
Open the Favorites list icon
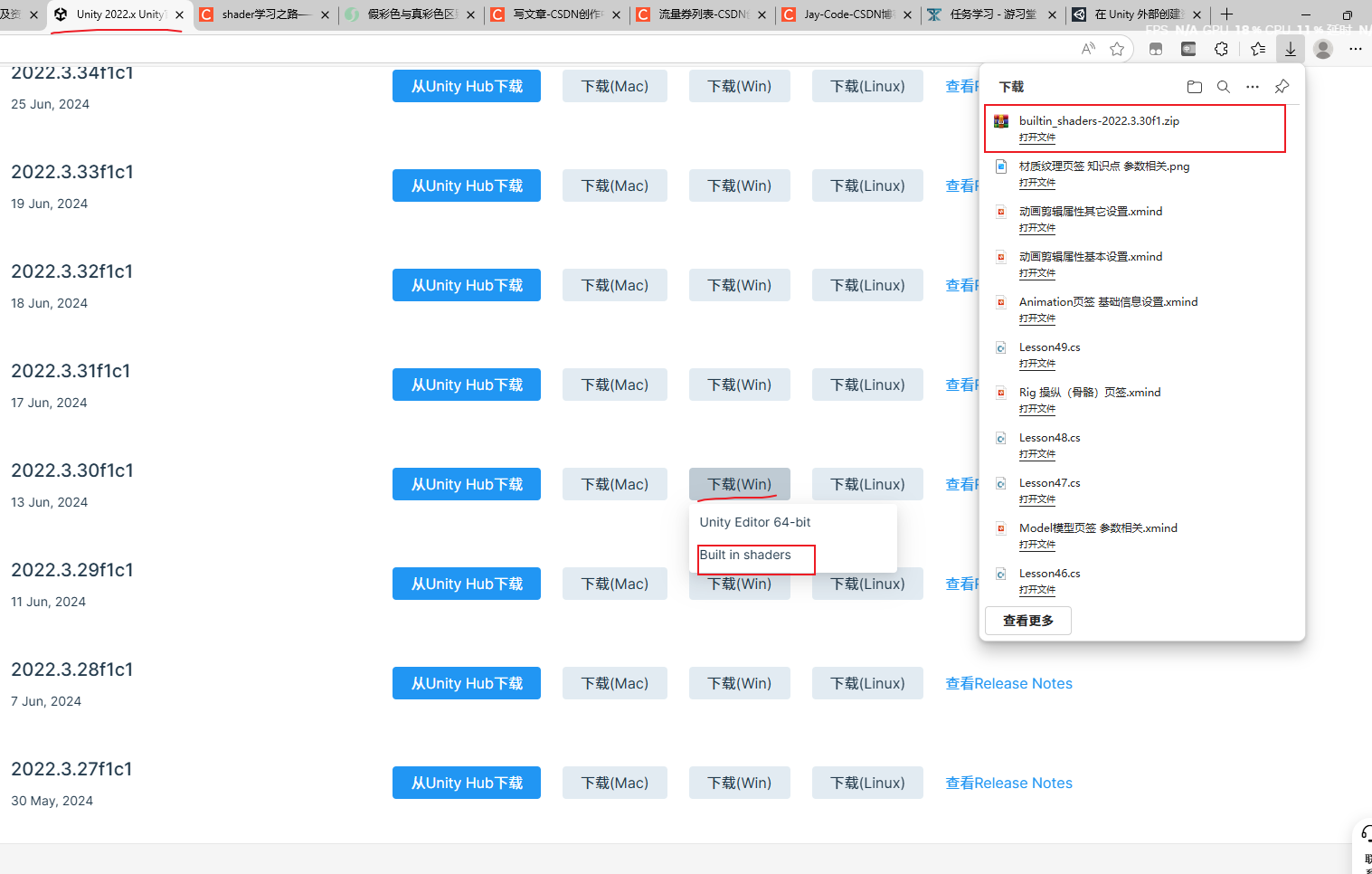tap(1258, 49)
